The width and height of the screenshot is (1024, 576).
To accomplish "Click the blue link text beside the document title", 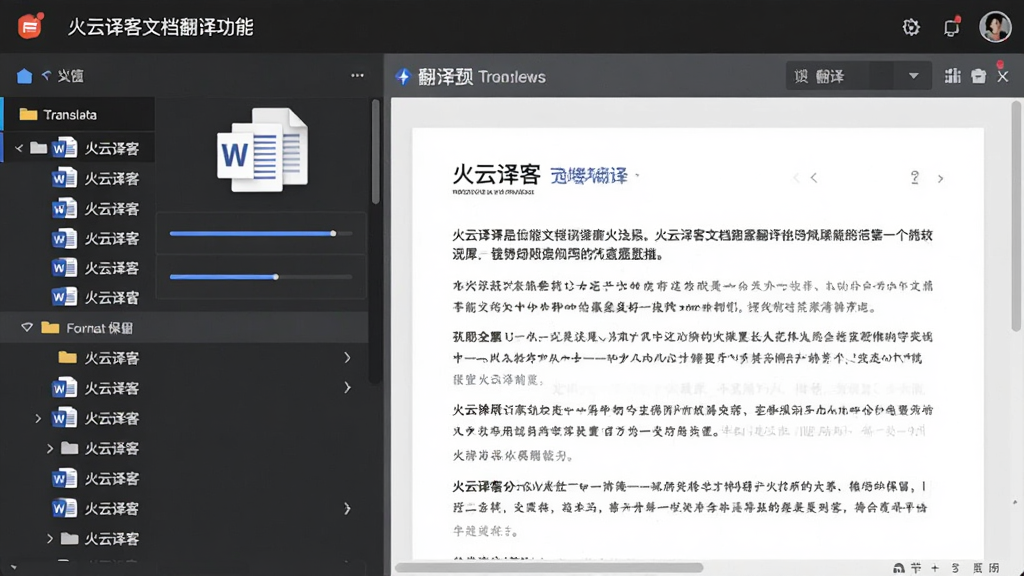I will click(588, 176).
